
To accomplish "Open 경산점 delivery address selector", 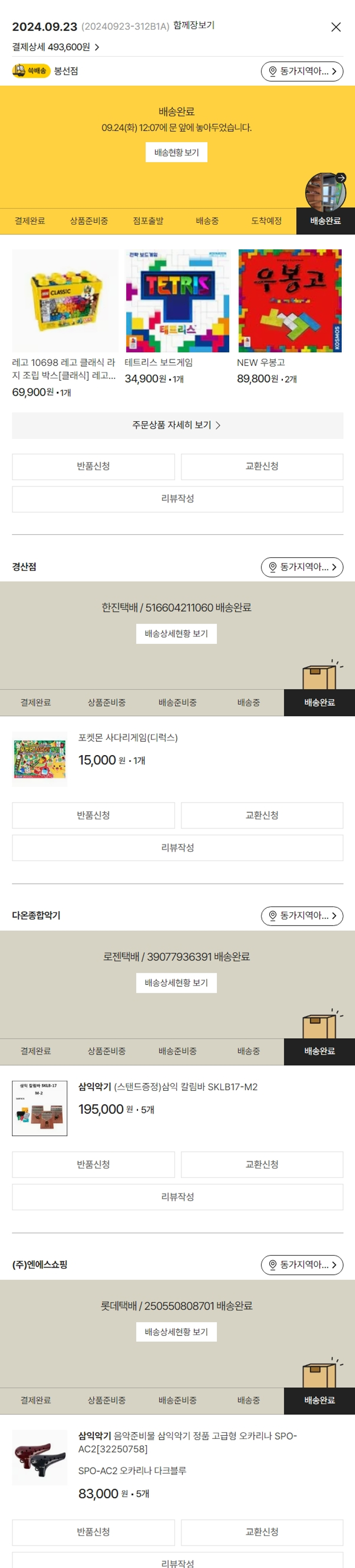I will (x=302, y=567).
